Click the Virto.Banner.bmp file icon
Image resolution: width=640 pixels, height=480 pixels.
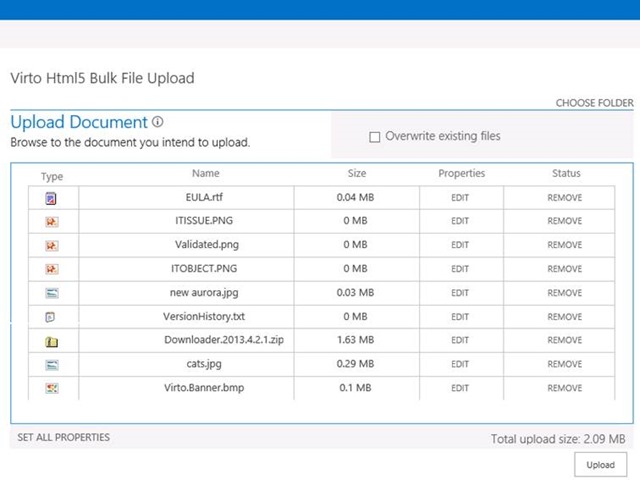tap(51, 388)
